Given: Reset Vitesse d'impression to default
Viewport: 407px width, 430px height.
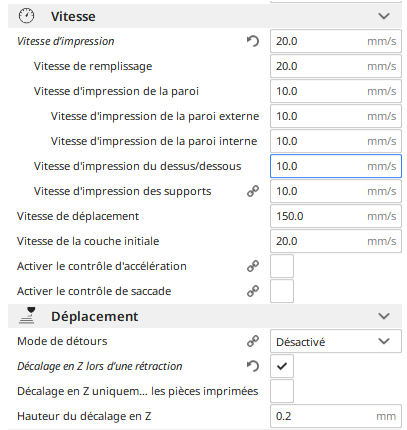Looking at the screenshot, I should click(253, 41).
